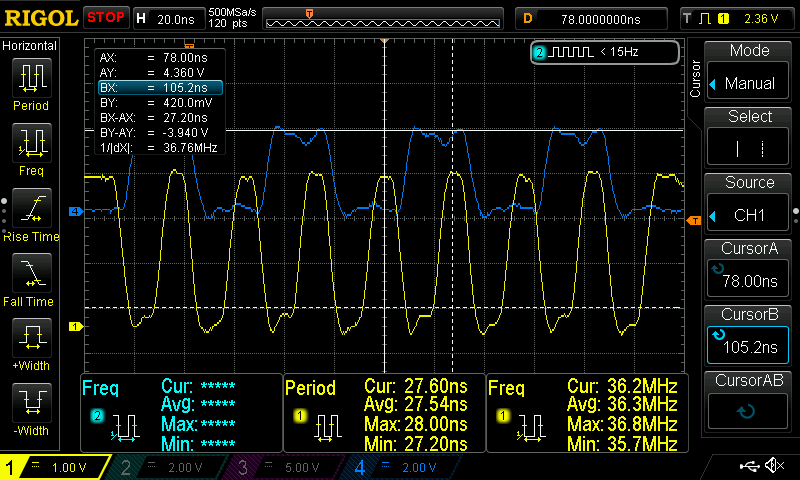The image size is (800, 480).
Task: Select the +Width measurement icon
Action: tap(31, 342)
